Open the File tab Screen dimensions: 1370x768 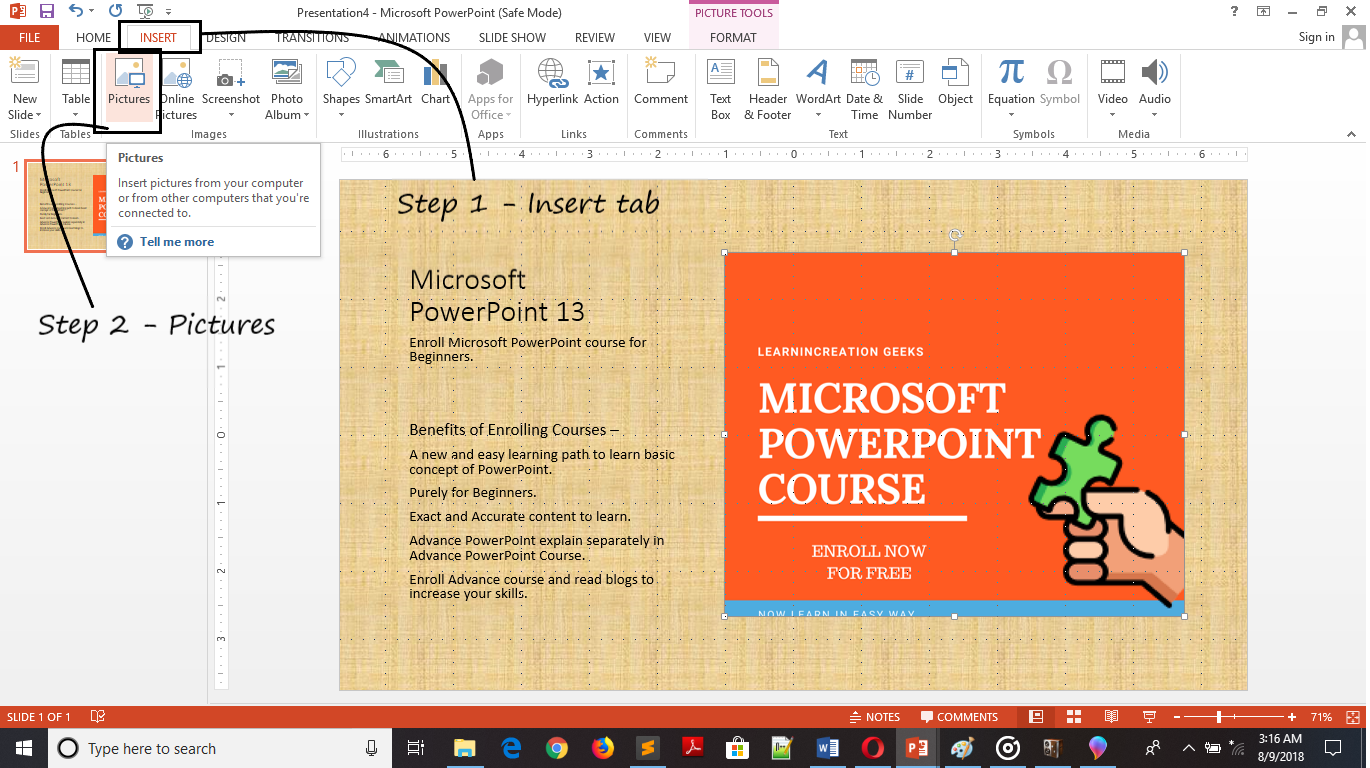coord(29,38)
